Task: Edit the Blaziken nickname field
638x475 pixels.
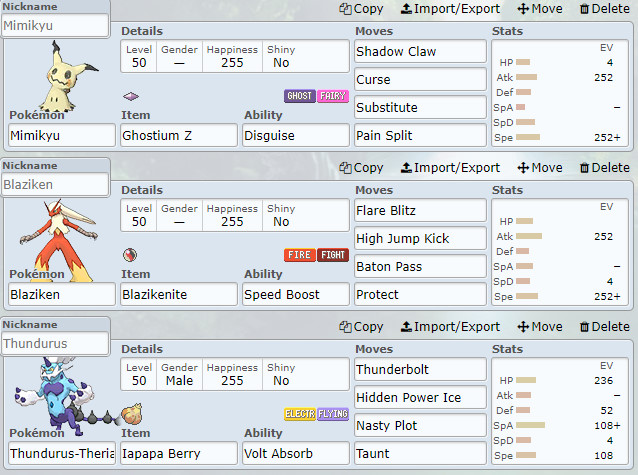Action: (x=55, y=184)
